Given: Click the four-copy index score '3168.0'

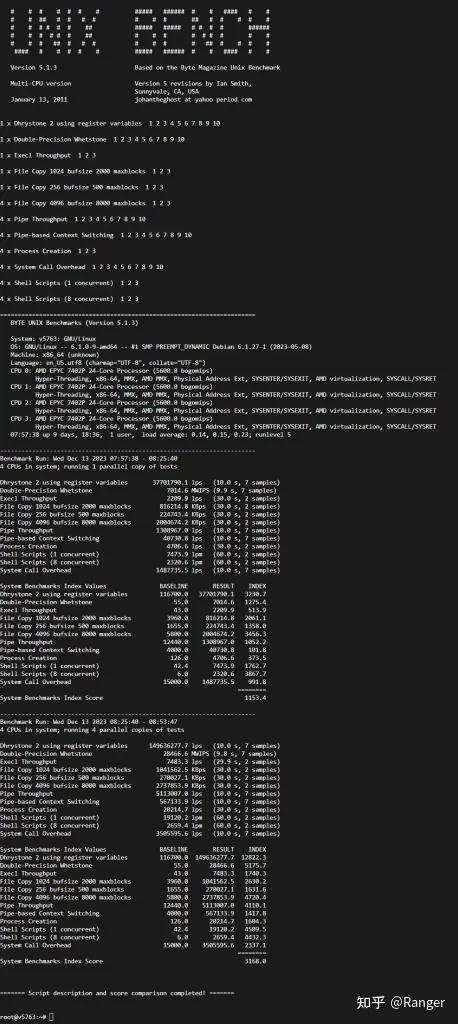Looking at the screenshot, I should coord(255,961).
